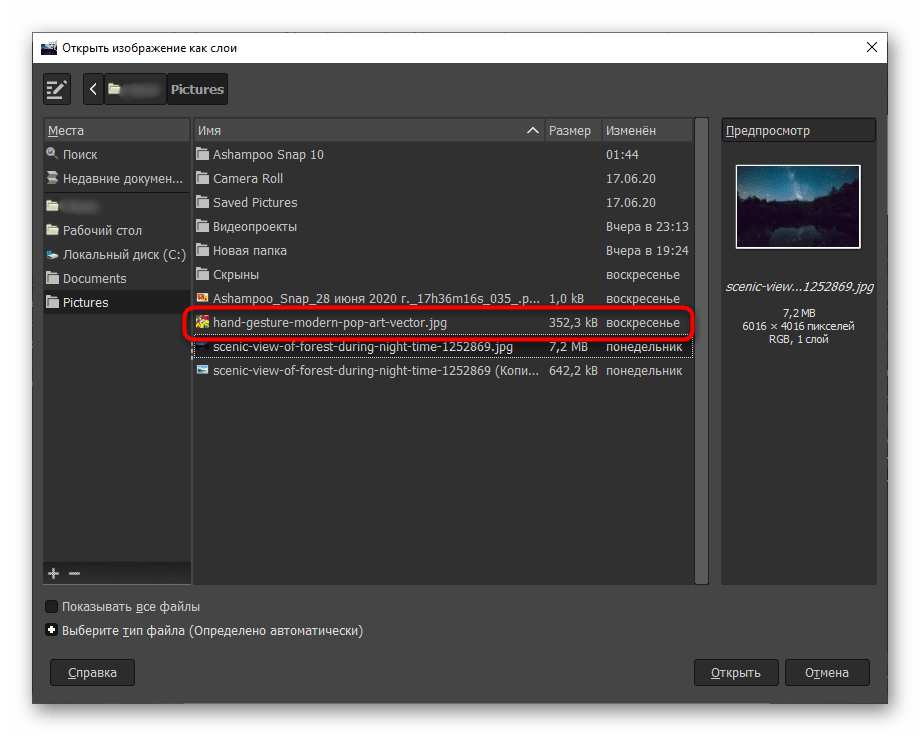Image resolution: width=920 pixels, height=736 pixels.
Task: Select the scenic-view (Копи... file name
Action: coord(376,371)
